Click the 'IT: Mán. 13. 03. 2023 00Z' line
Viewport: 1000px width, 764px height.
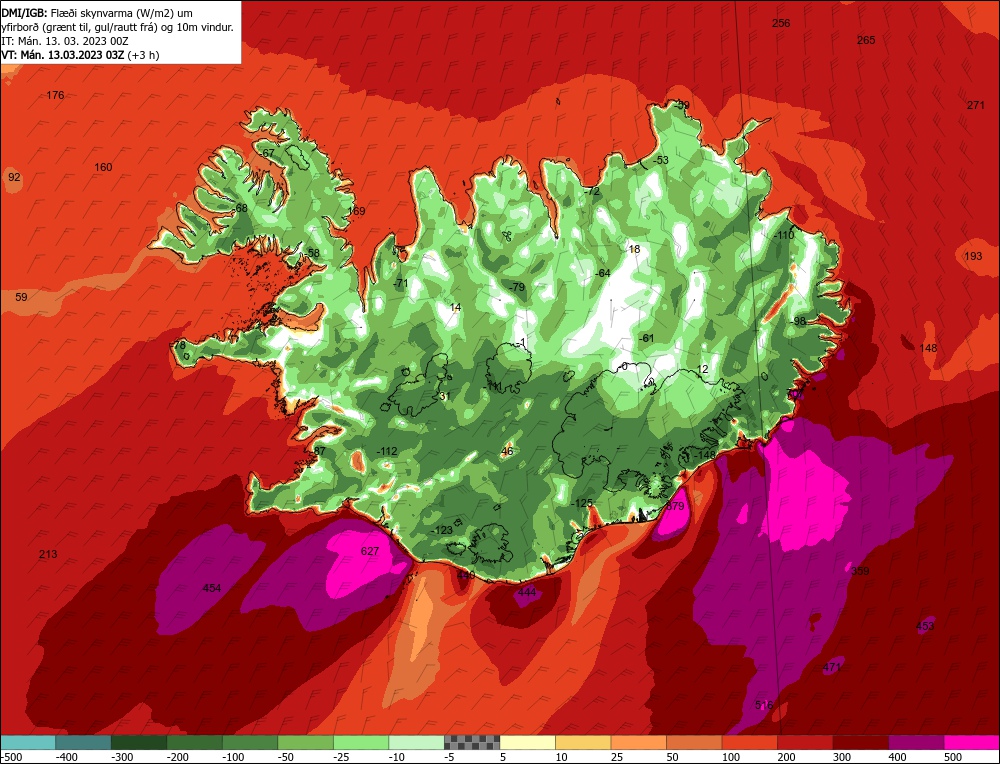[65, 41]
